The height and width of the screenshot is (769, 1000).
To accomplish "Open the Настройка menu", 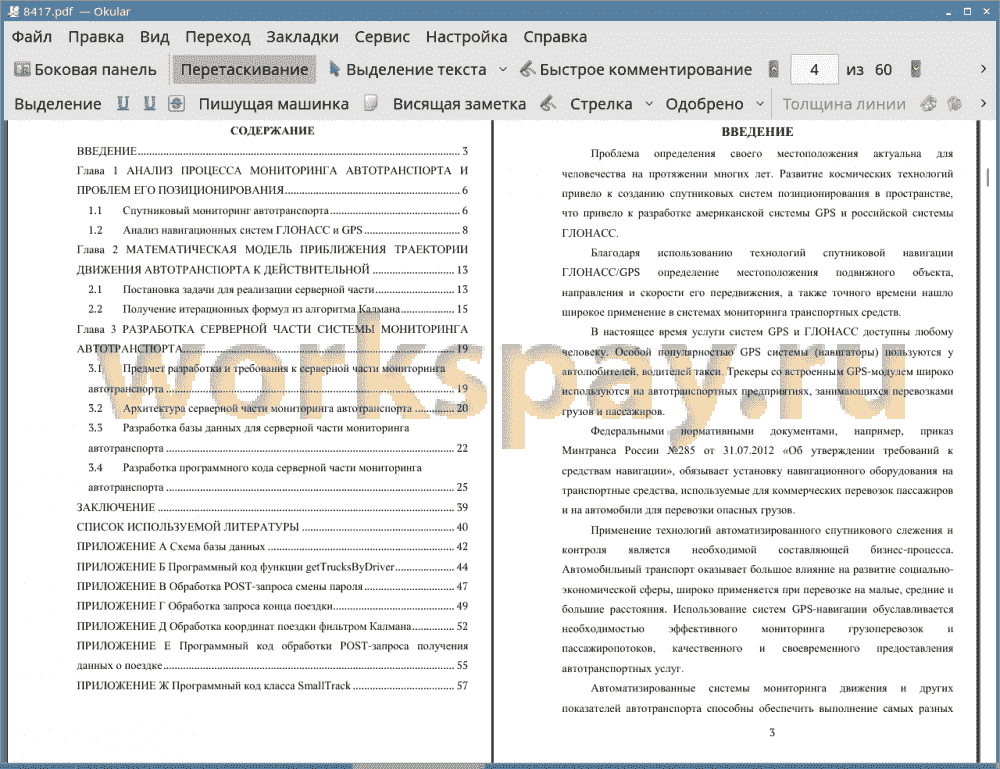I will 466,37.
